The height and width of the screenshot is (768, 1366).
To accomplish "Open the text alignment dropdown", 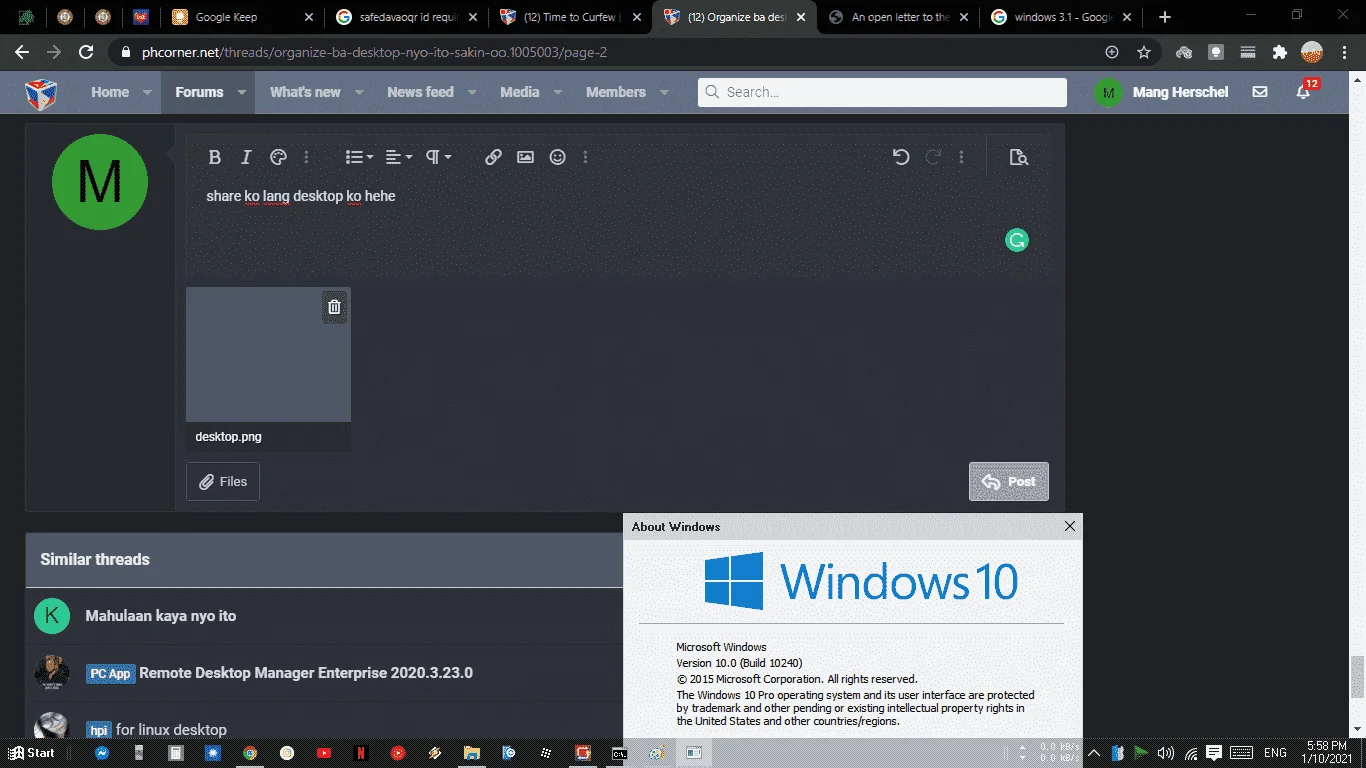I will 399,157.
